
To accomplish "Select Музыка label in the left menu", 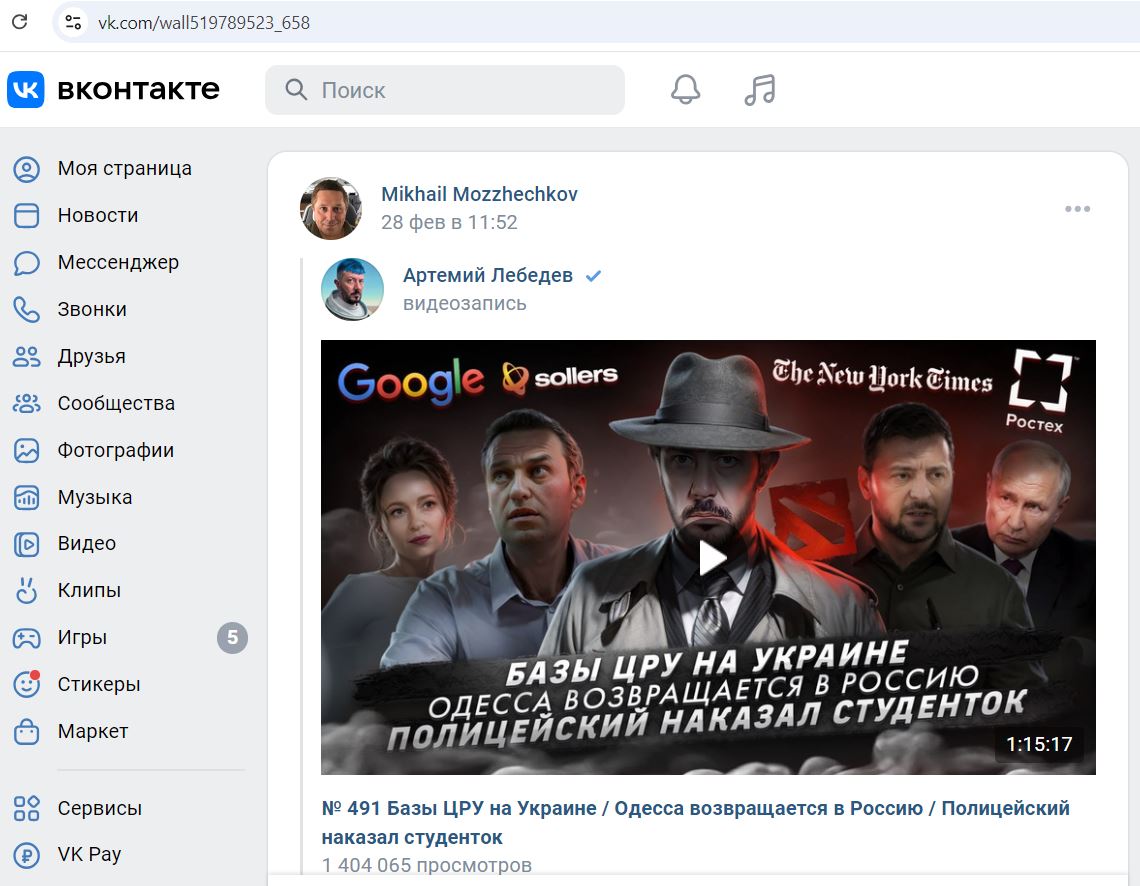I will coord(95,497).
